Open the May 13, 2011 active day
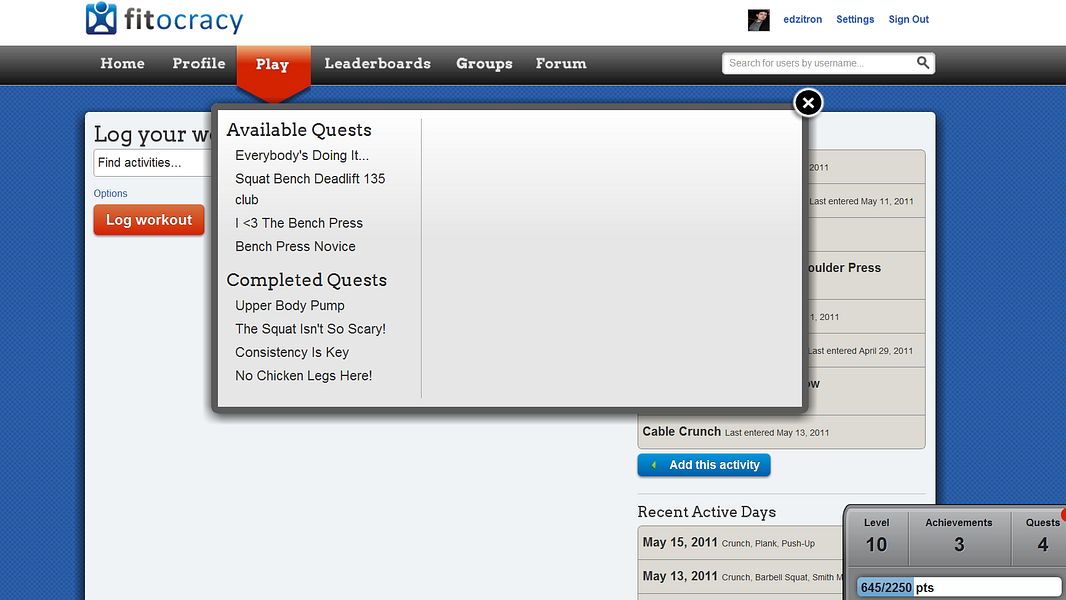This screenshot has width=1066, height=600. coord(741,577)
